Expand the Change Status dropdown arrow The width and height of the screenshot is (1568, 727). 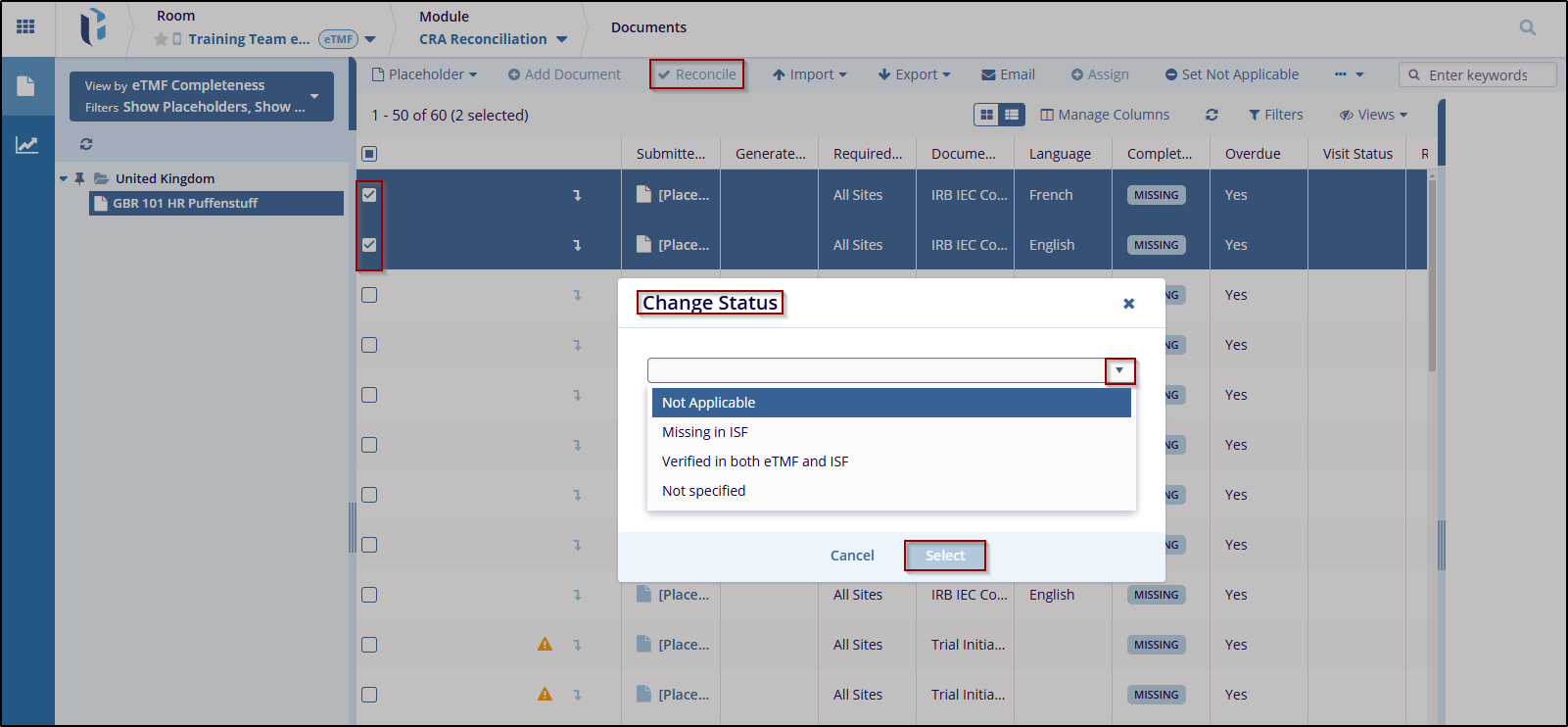pos(1119,370)
